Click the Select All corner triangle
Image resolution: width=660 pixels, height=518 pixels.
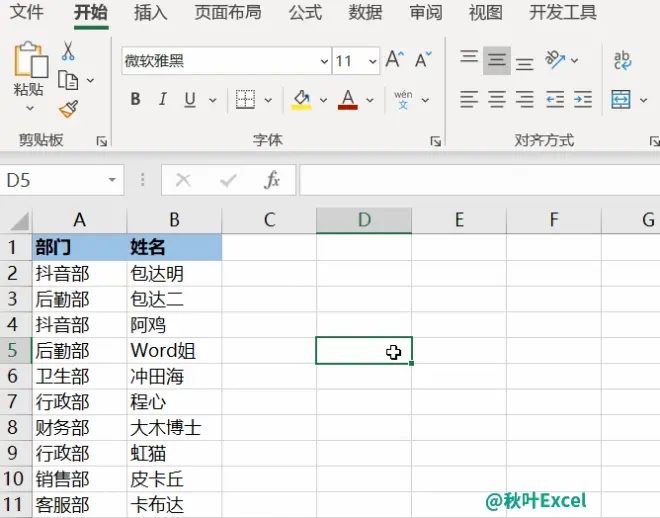tap(19, 221)
